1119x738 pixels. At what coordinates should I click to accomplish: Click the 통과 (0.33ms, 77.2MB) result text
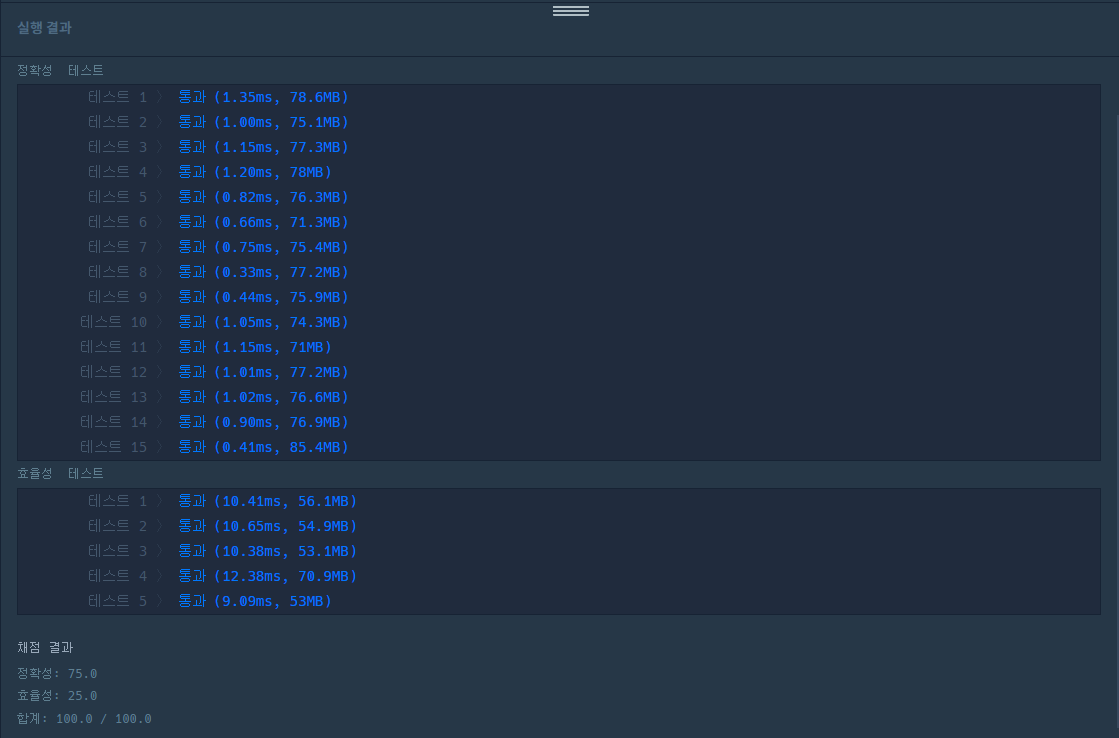click(x=263, y=272)
